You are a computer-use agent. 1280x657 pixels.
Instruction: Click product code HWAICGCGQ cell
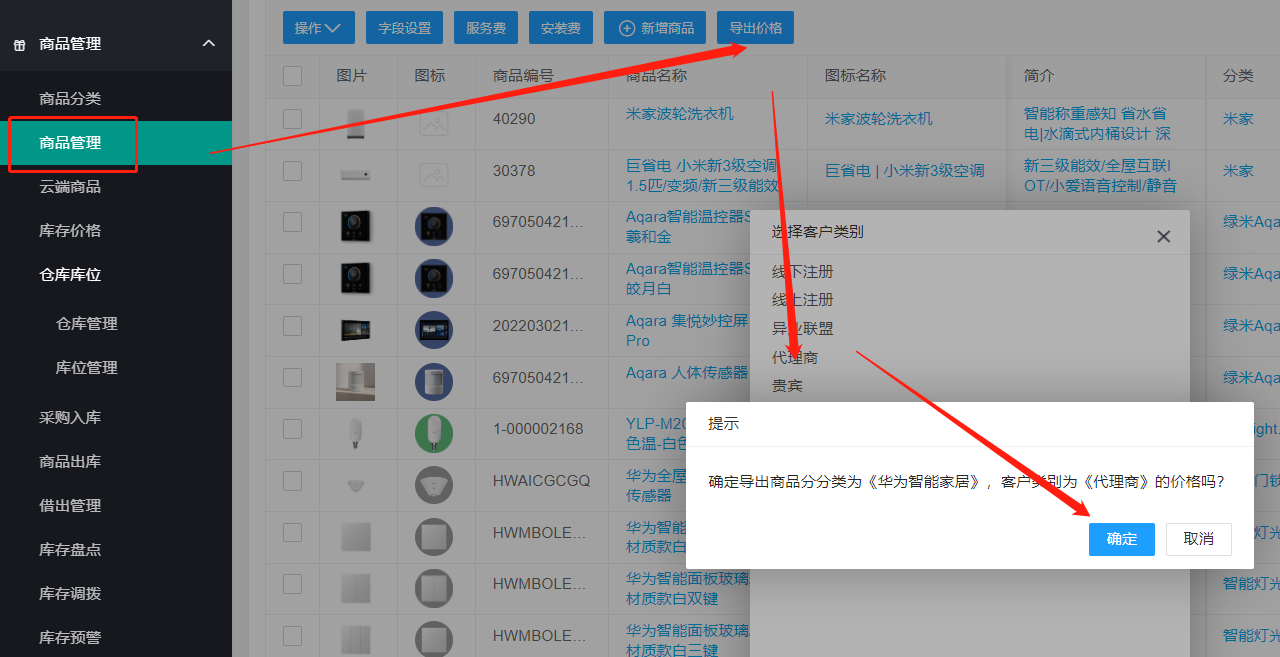[x=541, y=481]
